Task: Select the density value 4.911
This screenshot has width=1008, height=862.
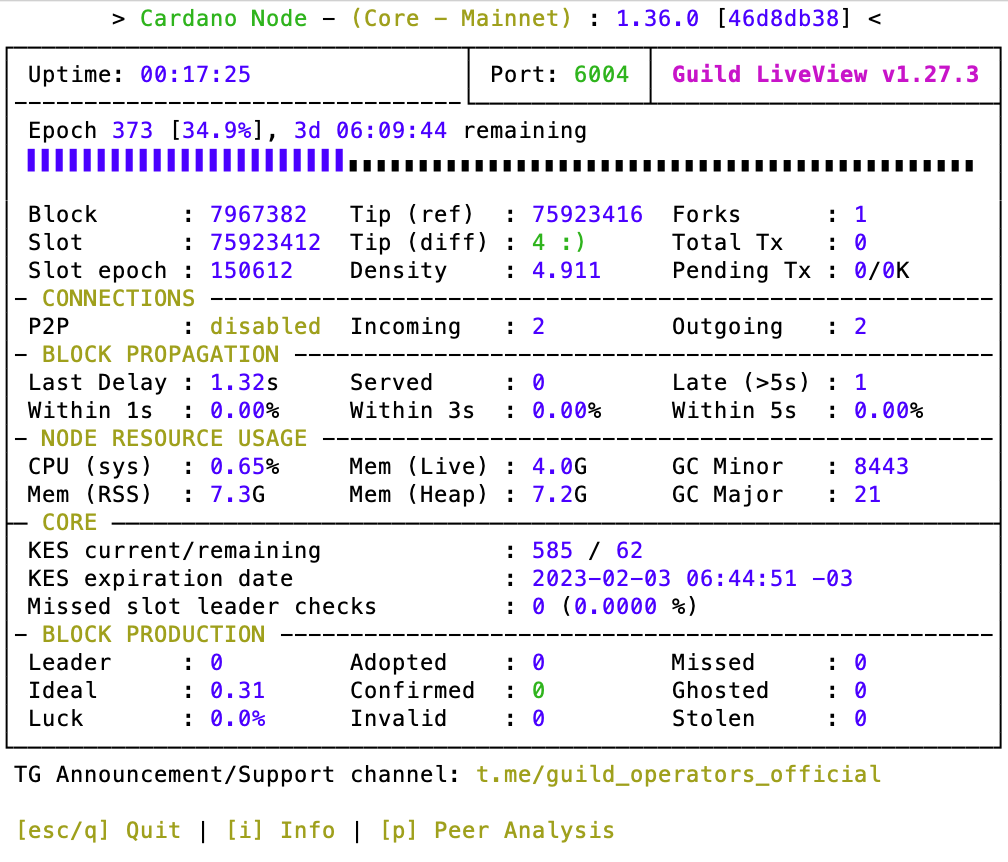Action: [x=566, y=270]
